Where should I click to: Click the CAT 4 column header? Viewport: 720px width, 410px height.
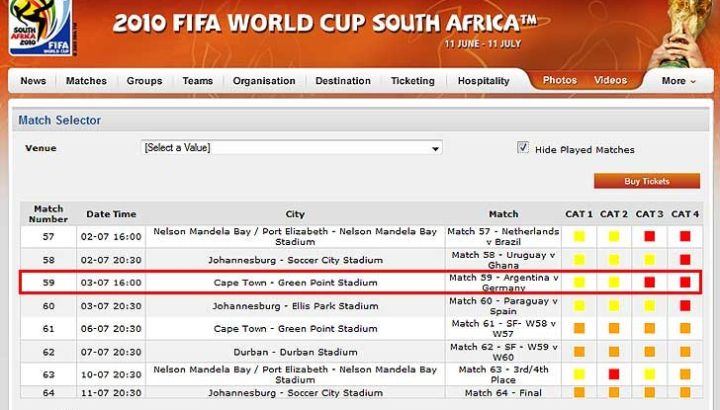685,214
